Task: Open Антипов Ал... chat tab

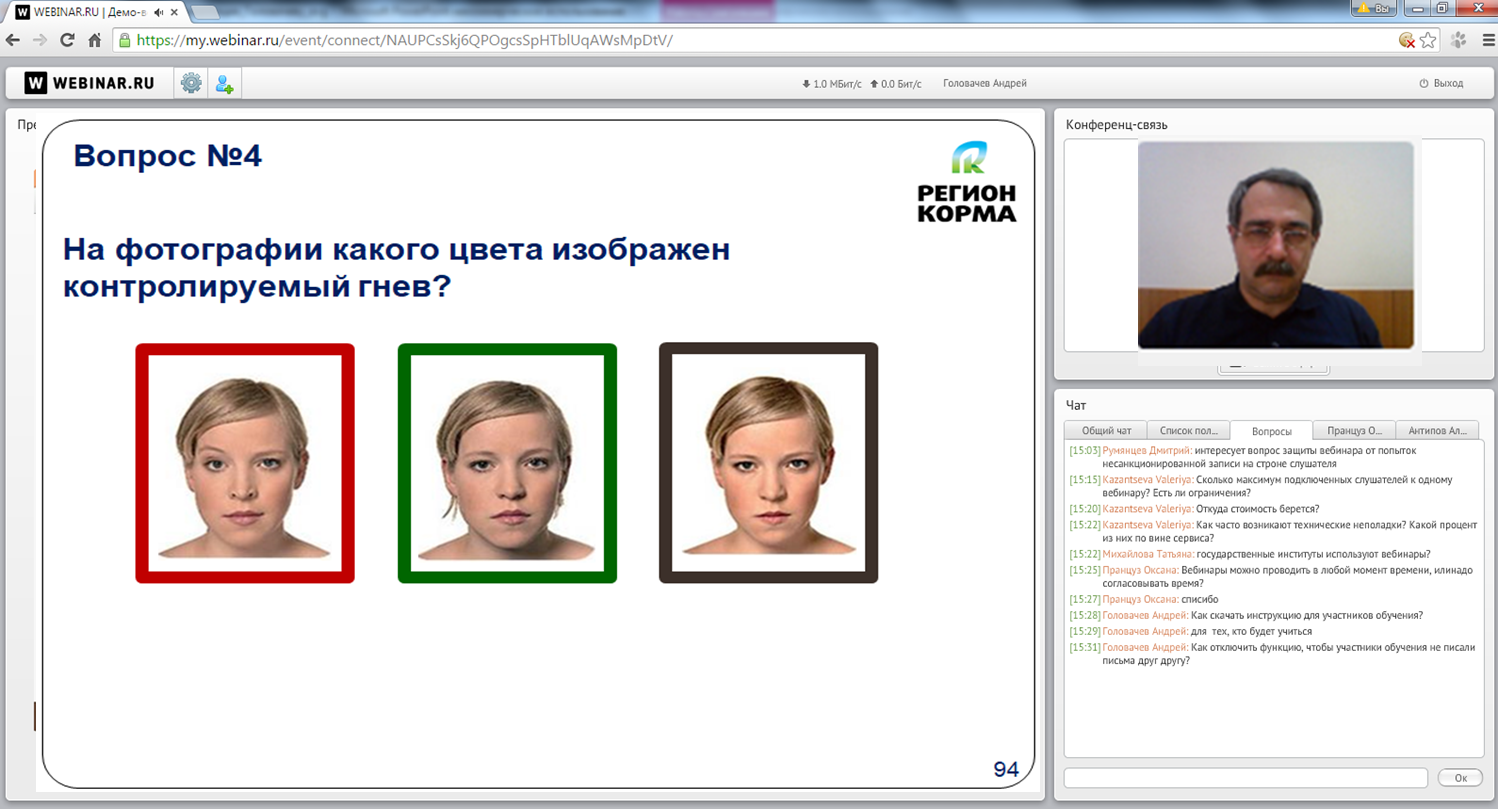Action: (x=1437, y=430)
